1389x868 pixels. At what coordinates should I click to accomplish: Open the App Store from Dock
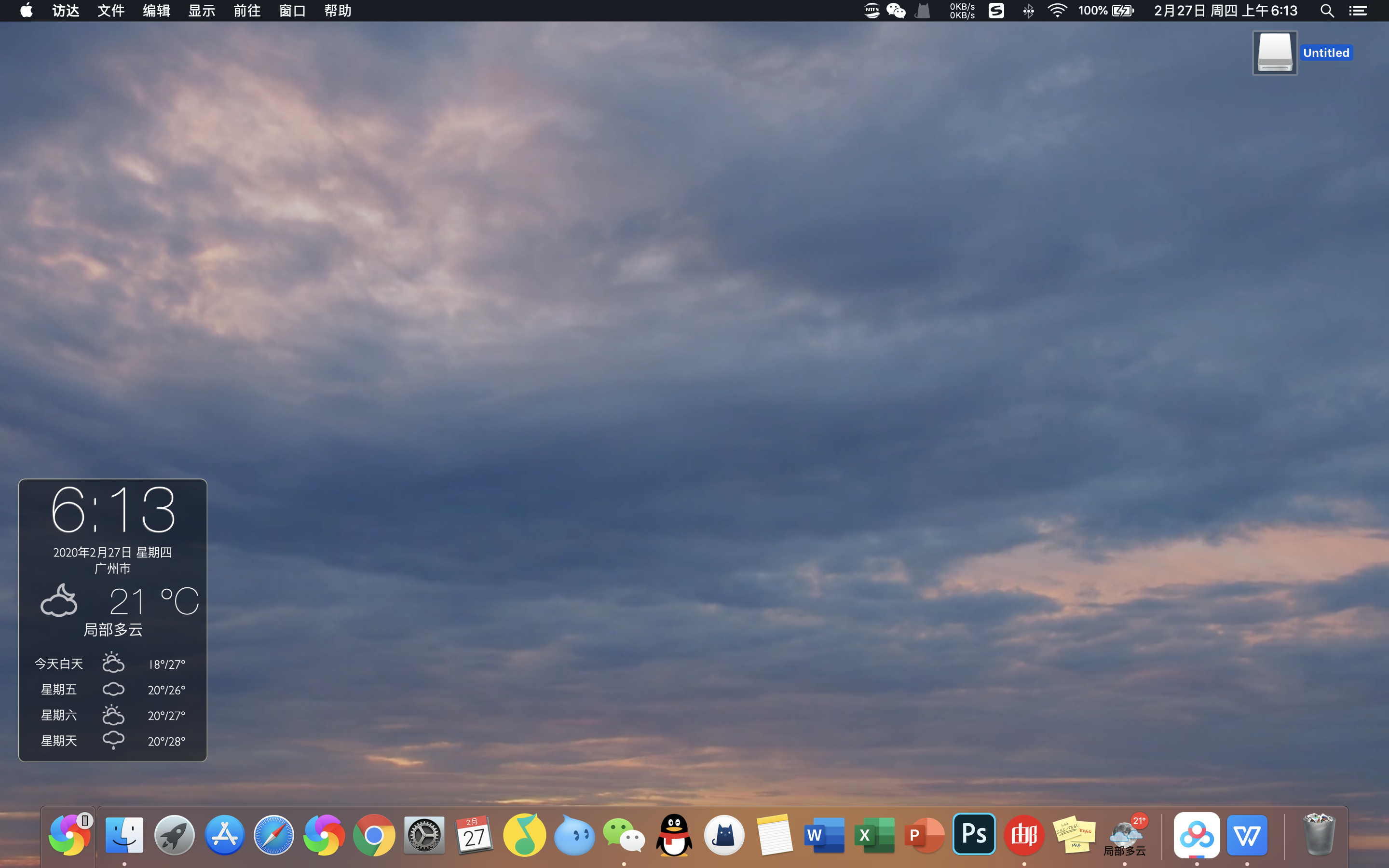[x=224, y=835]
